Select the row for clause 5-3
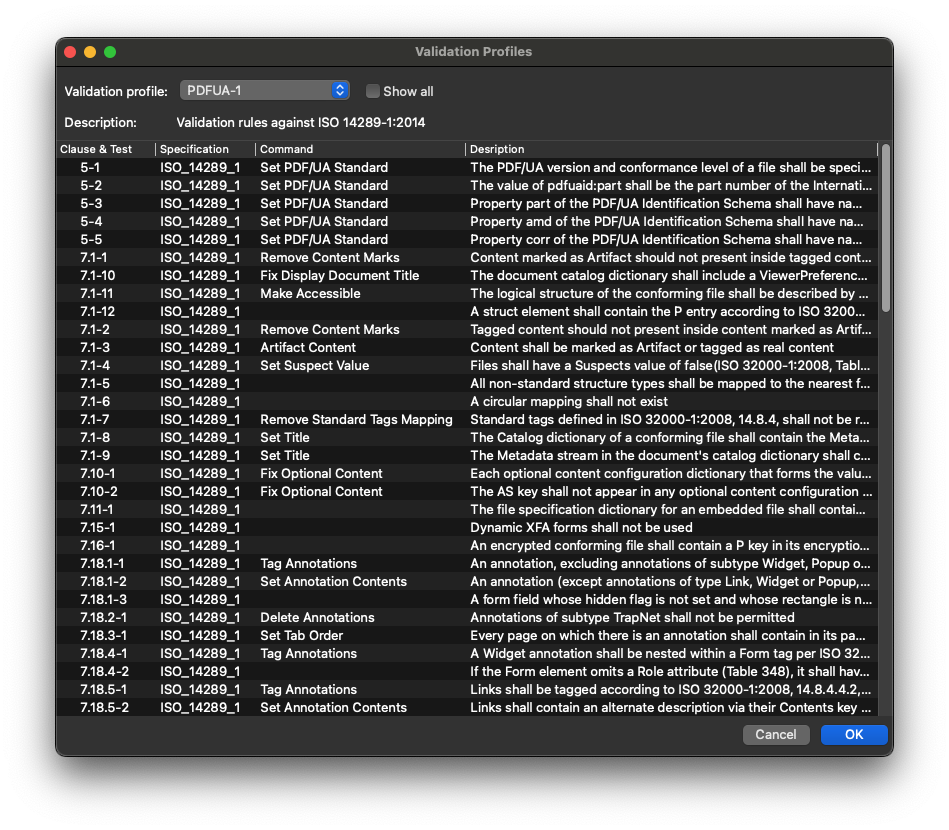 467,203
